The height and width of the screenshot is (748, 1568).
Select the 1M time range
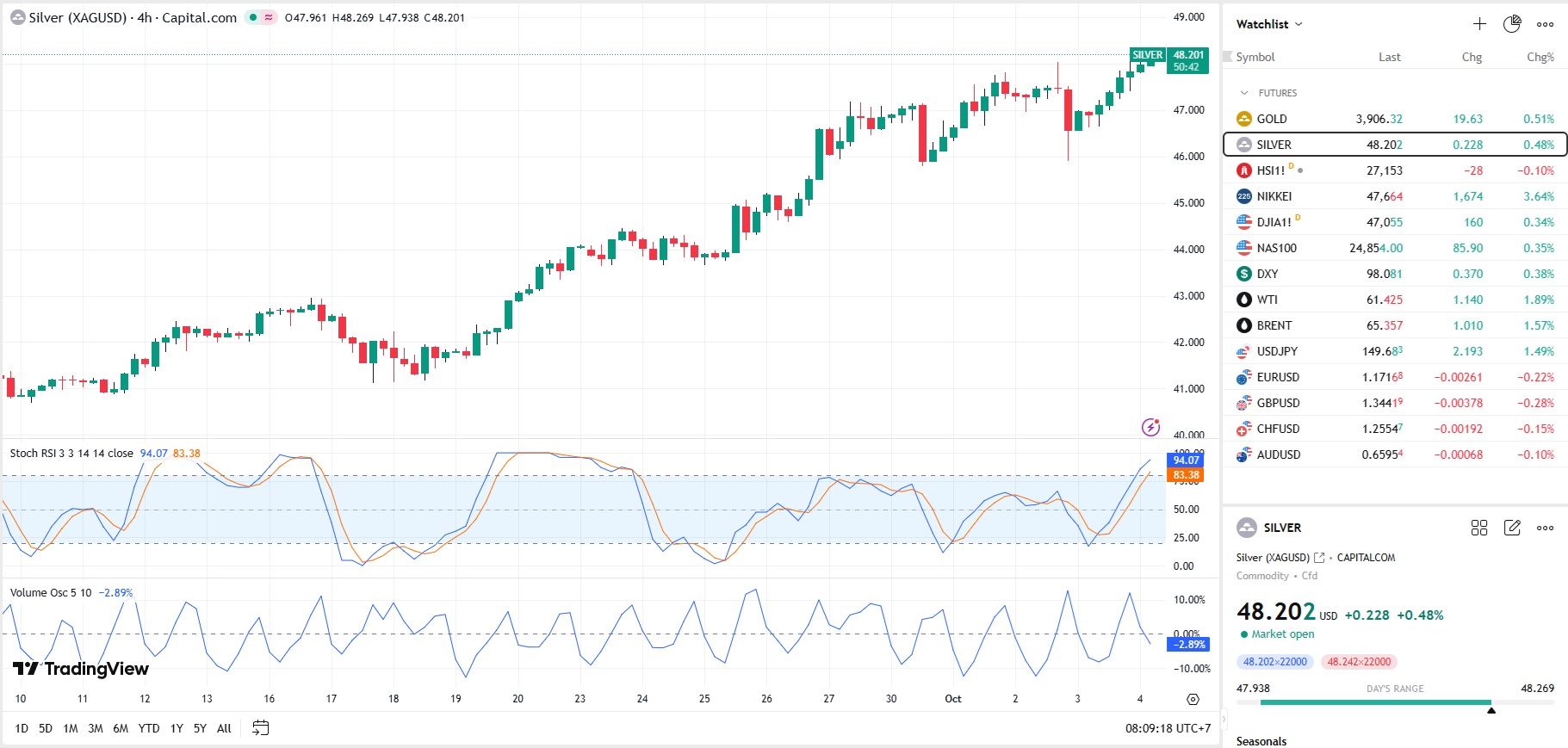[71, 728]
